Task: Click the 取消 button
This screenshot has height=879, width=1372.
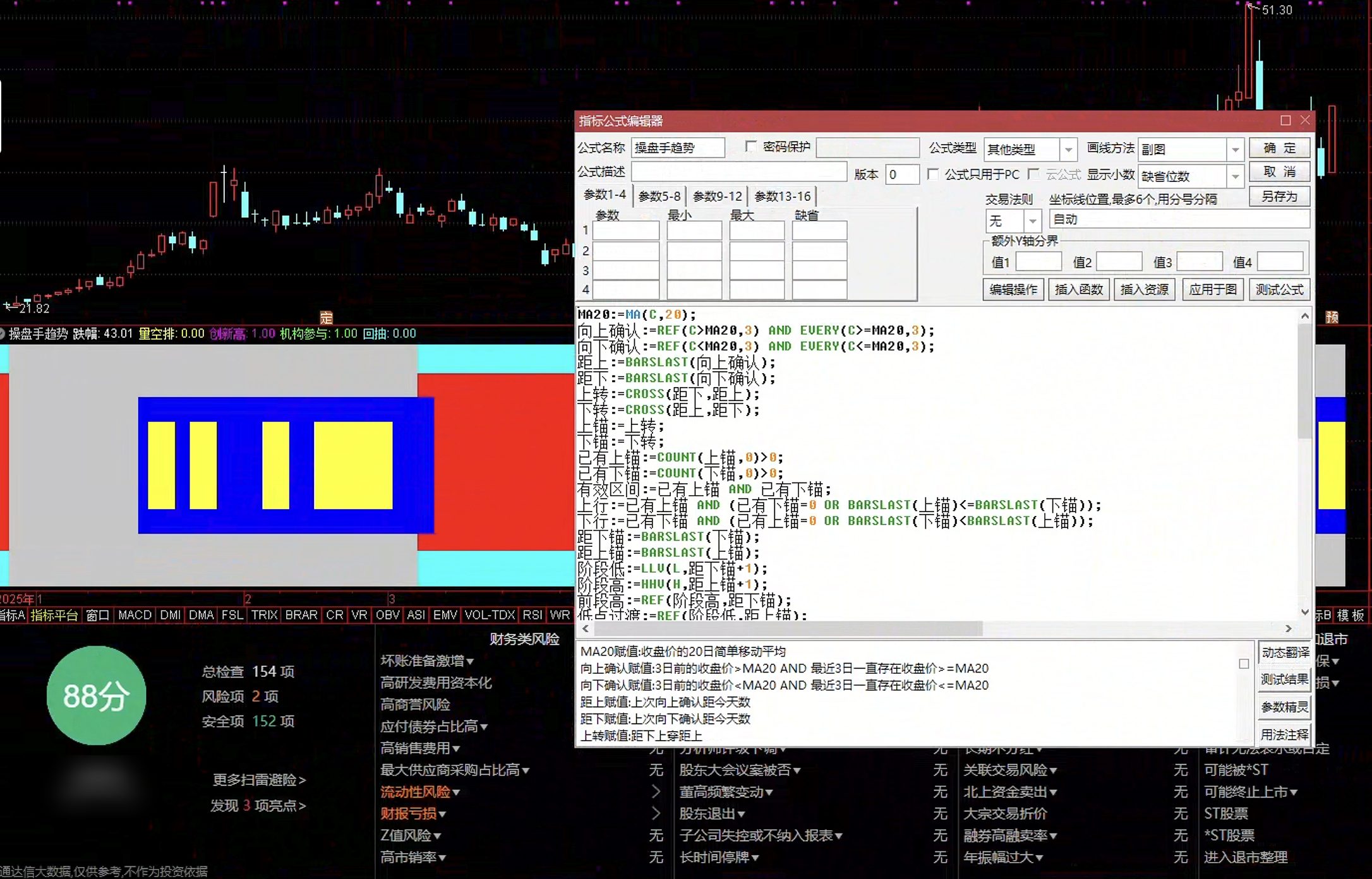Action: pyautogui.click(x=1279, y=172)
